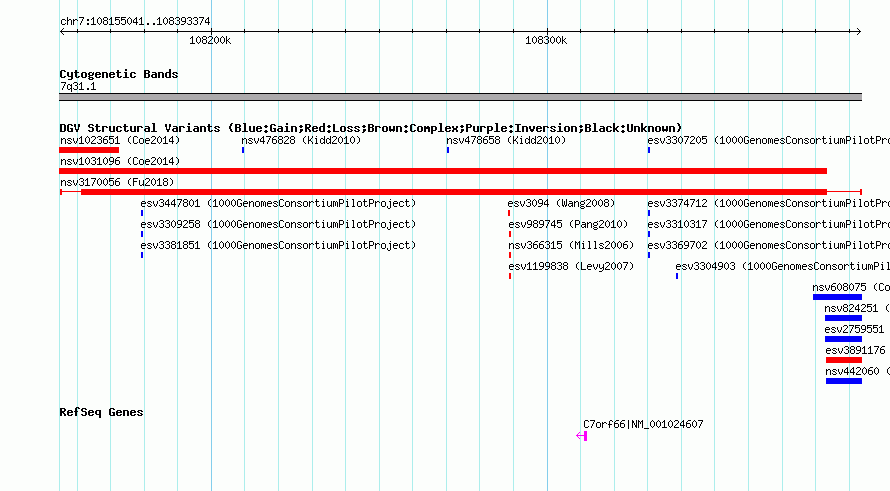Open esv1199838 (Levy2007) variant
The image size is (890, 491).
[x=571, y=266]
